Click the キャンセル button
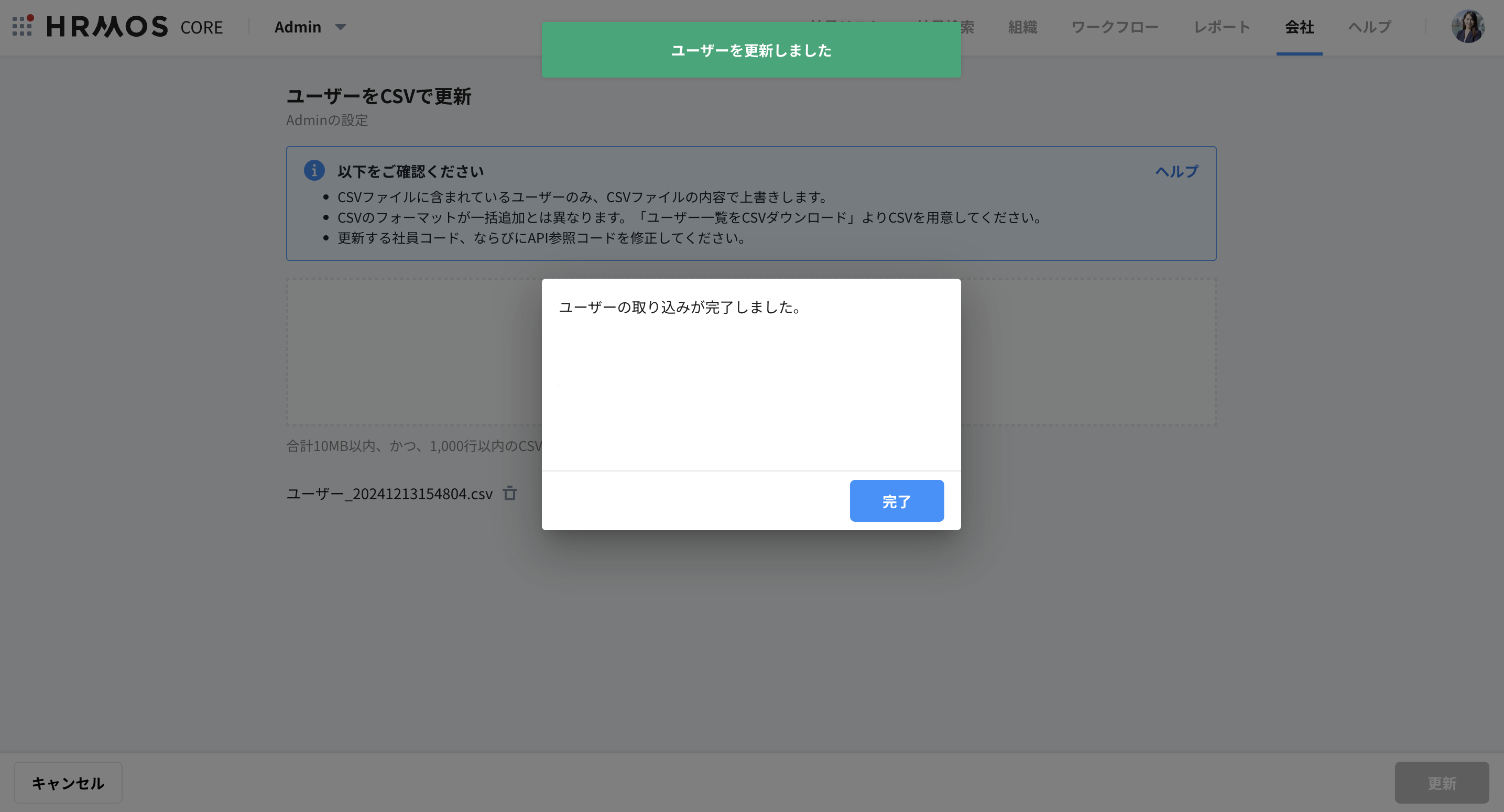Viewport: 1504px width, 812px height. click(67, 782)
